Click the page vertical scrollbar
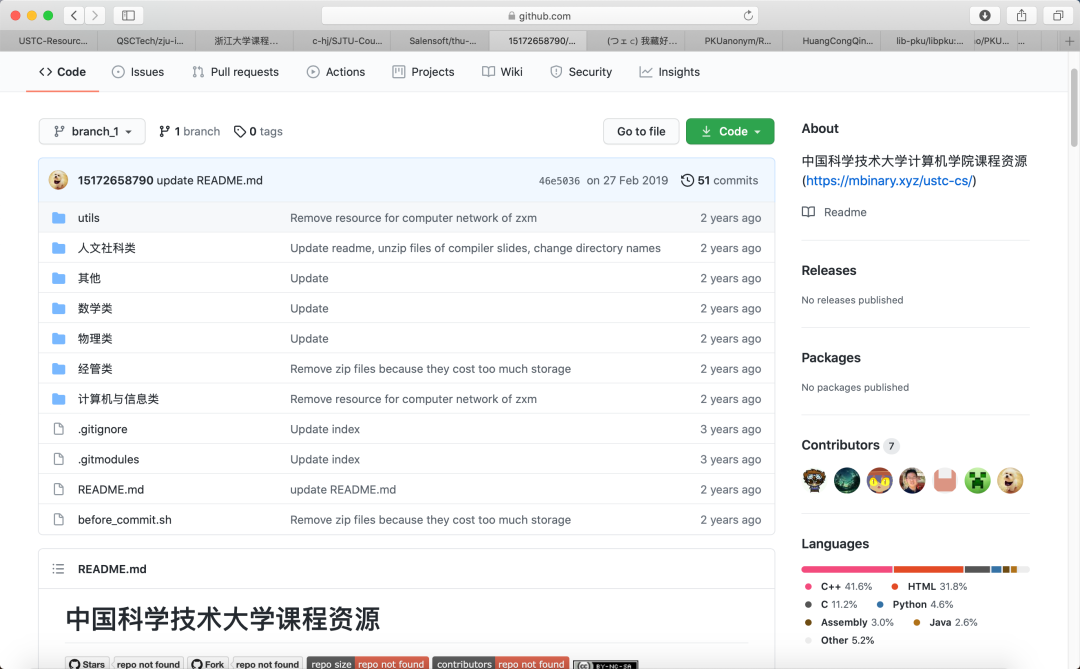Viewport: 1080px width, 669px height. click(1074, 107)
